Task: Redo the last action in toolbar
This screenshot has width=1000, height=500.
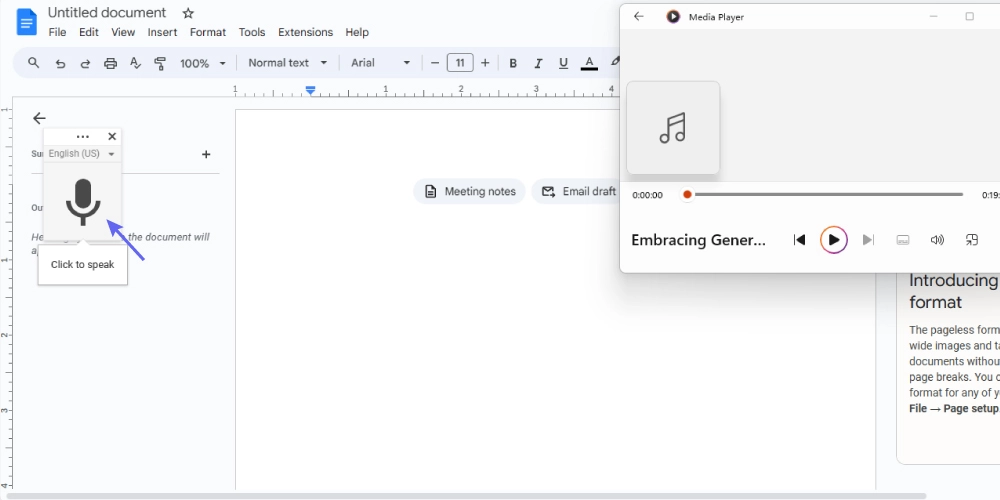Action: (x=85, y=63)
